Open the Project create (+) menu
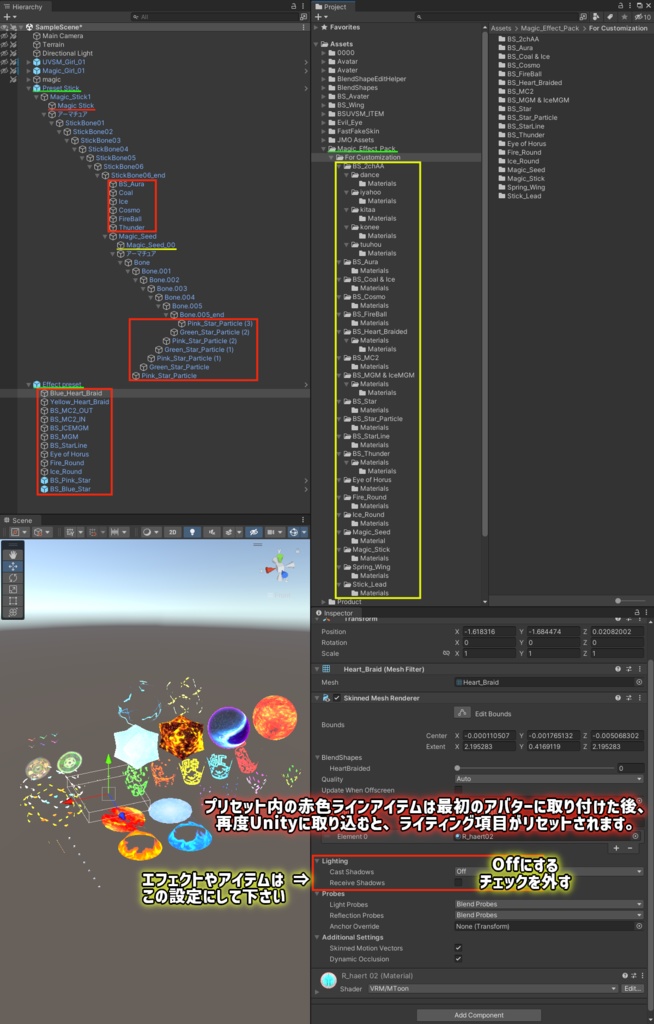654x1024 pixels. (x=320, y=17)
